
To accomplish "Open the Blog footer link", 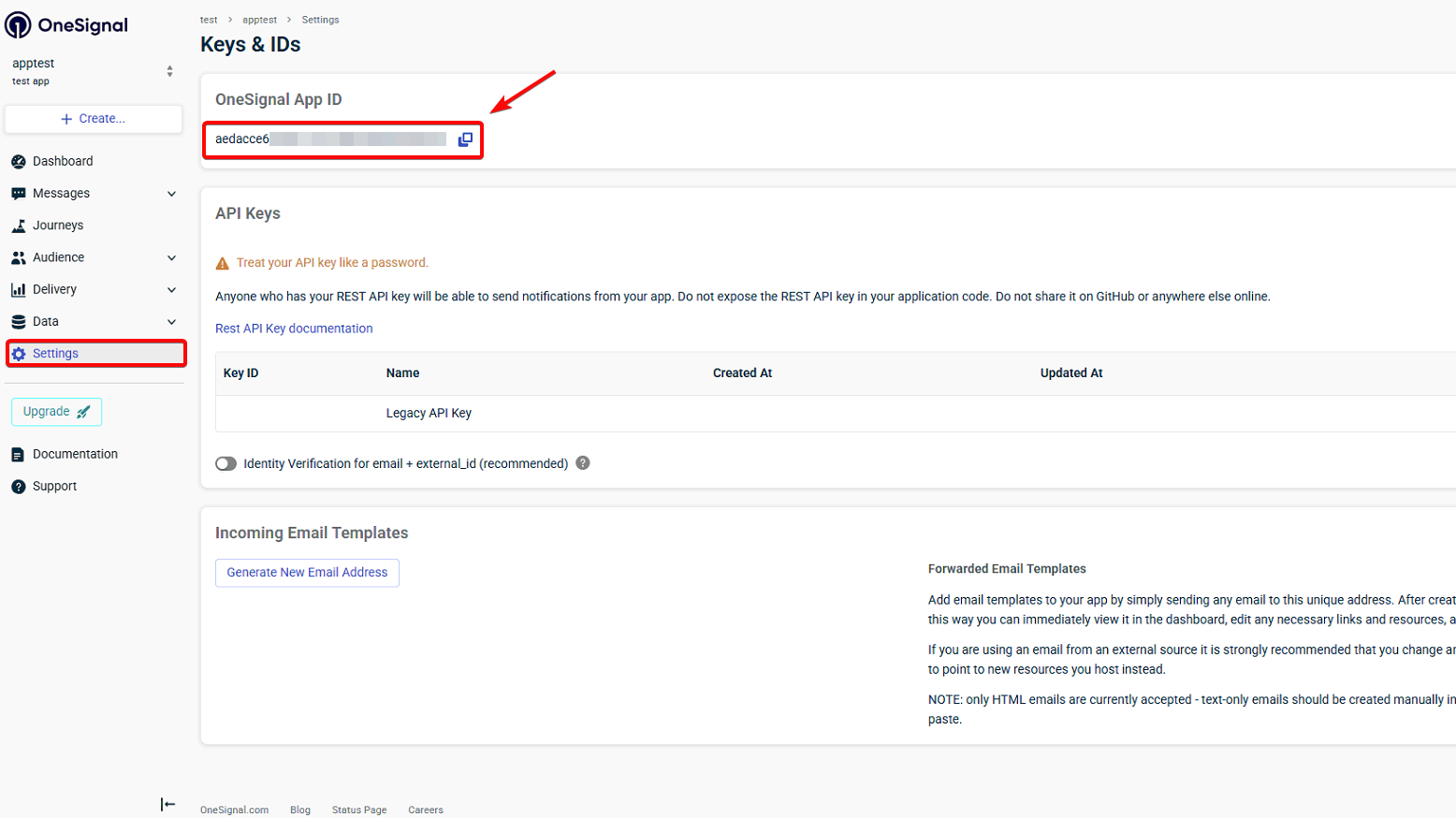I will pos(300,811).
